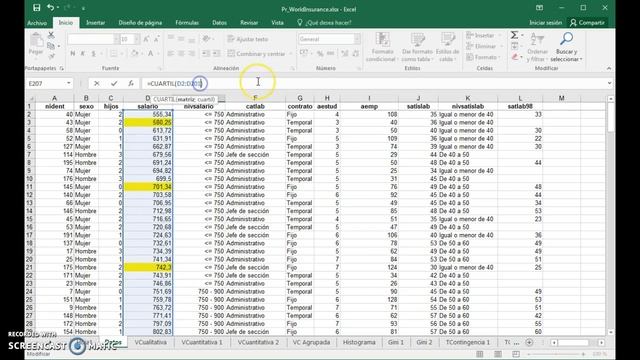Image resolution: width=640 pixels, height=360 pixels.
Task: Click the Insert function fx icon
Action: [131, 83]
